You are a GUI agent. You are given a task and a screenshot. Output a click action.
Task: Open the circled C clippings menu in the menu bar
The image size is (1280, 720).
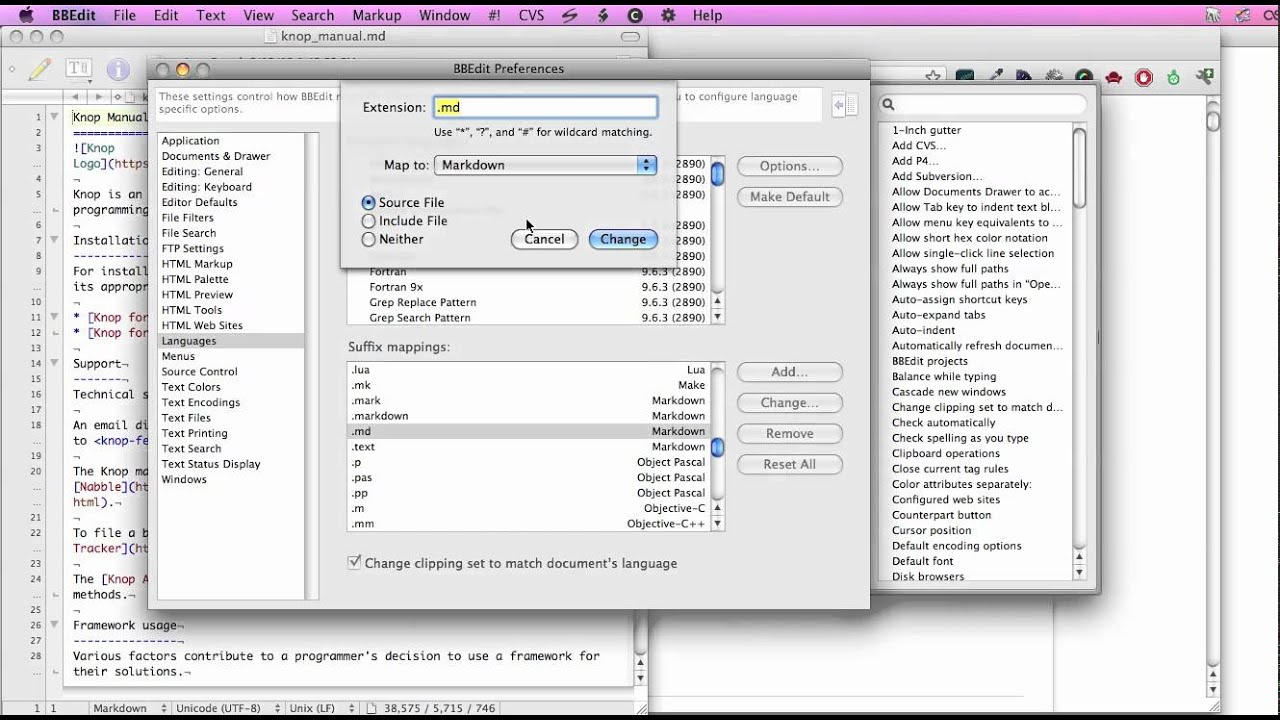pyautogui.click(x=635, y=15)
